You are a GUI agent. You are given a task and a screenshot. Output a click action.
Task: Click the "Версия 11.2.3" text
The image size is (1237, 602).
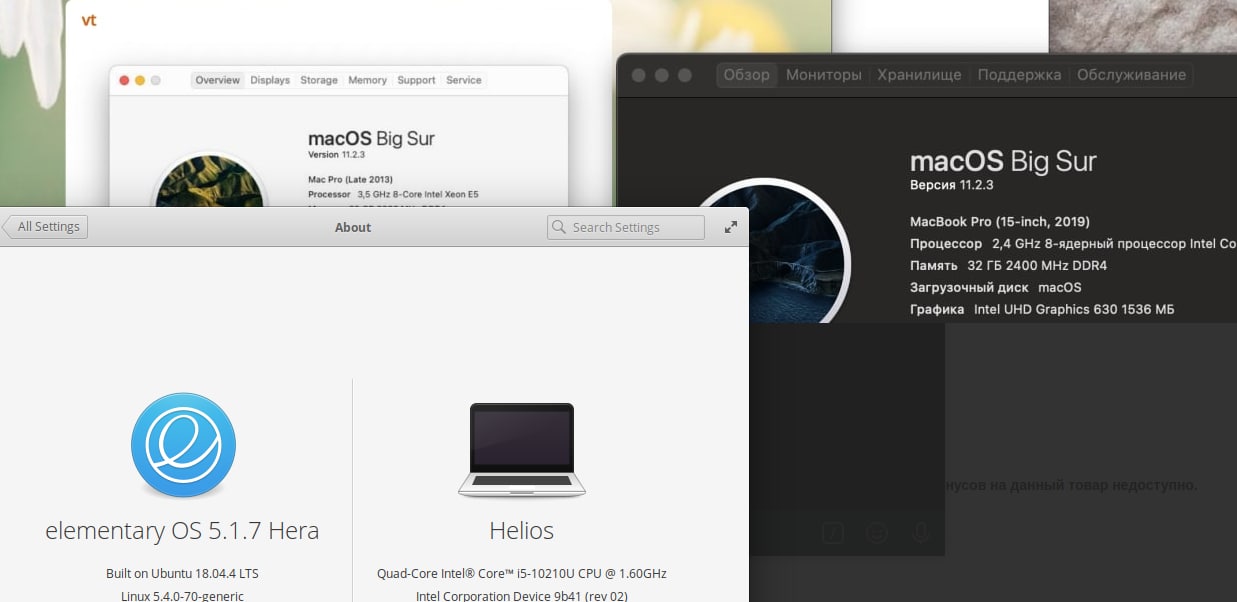951,185
